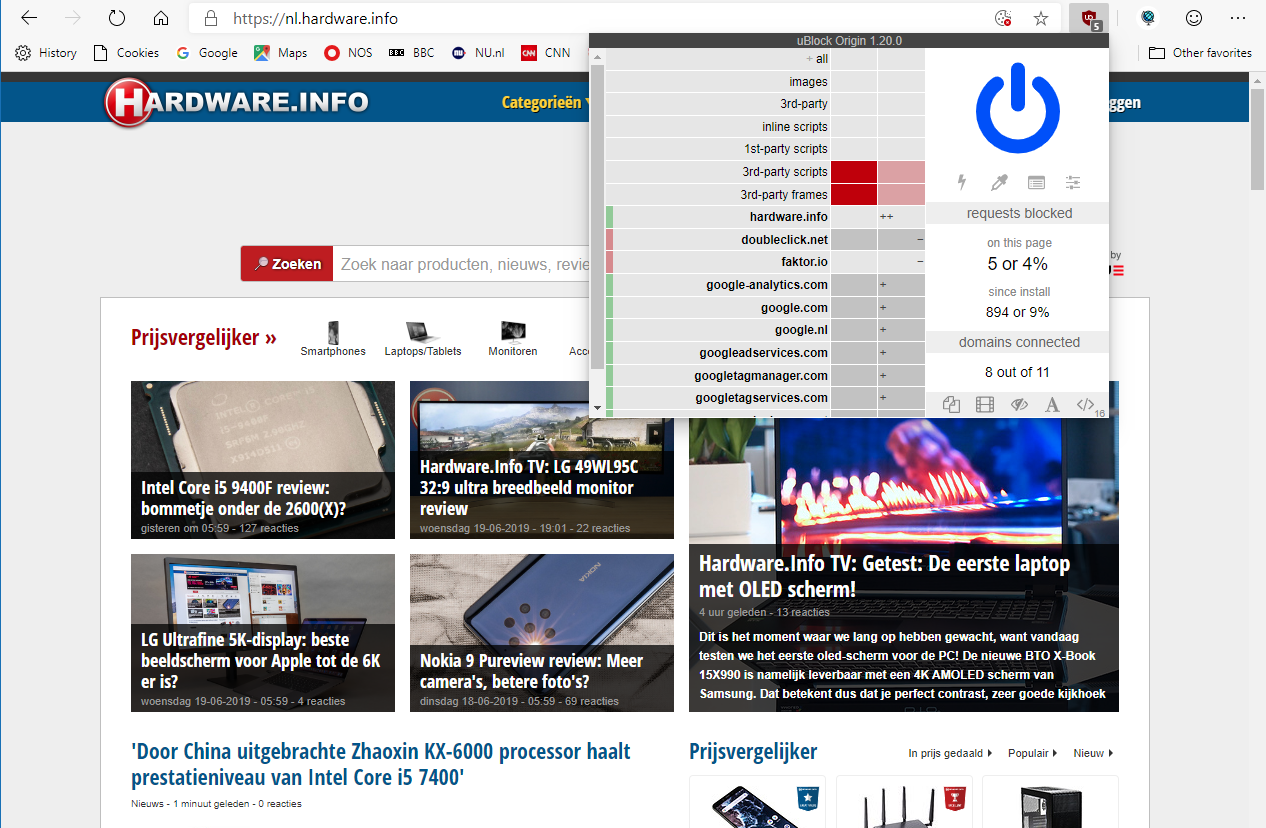Open the Zhaoxin KX-6000 processor news headline
Screen dimensions: 1266x828
click(381, 764)
